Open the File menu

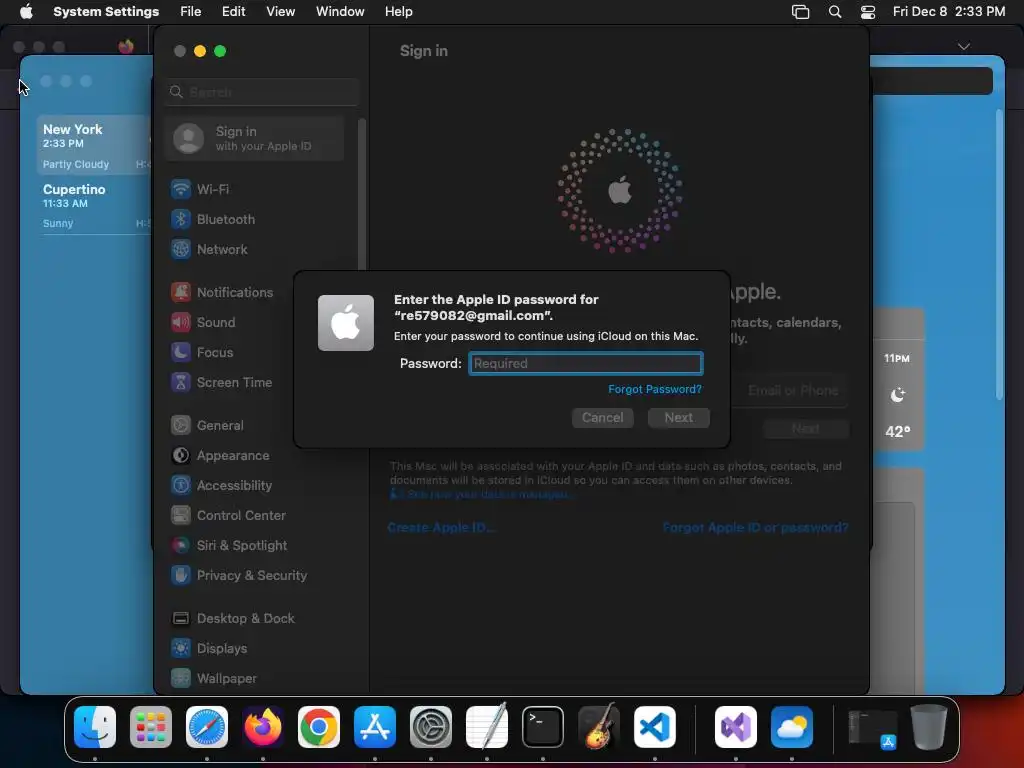click(191, 12)
